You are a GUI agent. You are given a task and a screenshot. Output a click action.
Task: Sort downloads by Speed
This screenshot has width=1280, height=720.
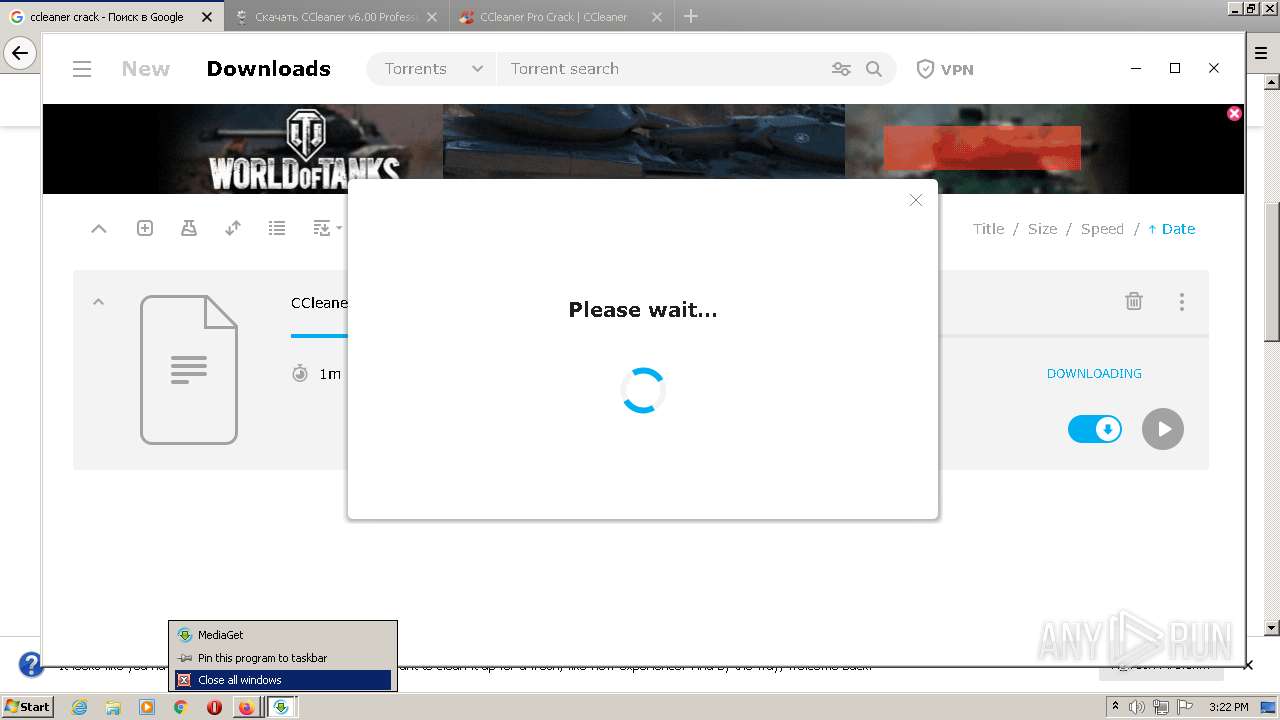pyautogui.click(x=1102, y=229)
